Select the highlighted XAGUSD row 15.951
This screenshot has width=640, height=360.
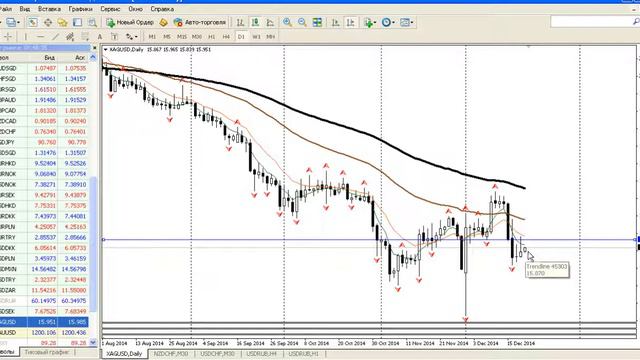coord(44,322)
